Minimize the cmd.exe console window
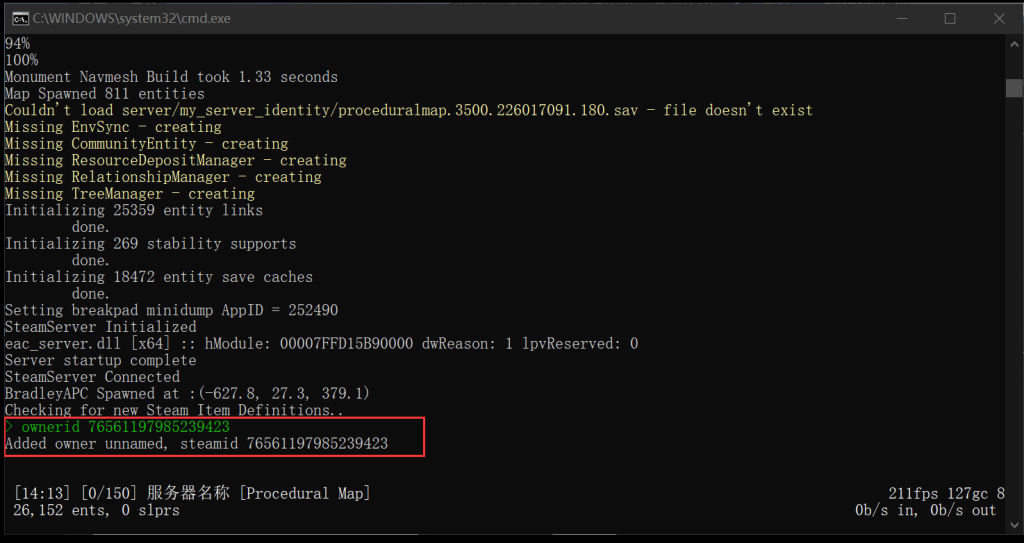This screenshot has width=1024, height=543. 901,18
